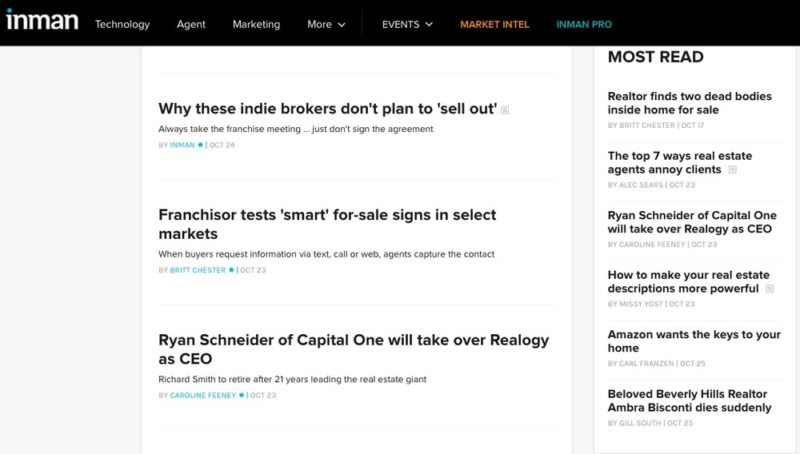Click the badge icon after 'agents annoy clients'
800x454 pixels.
point(732,170)
